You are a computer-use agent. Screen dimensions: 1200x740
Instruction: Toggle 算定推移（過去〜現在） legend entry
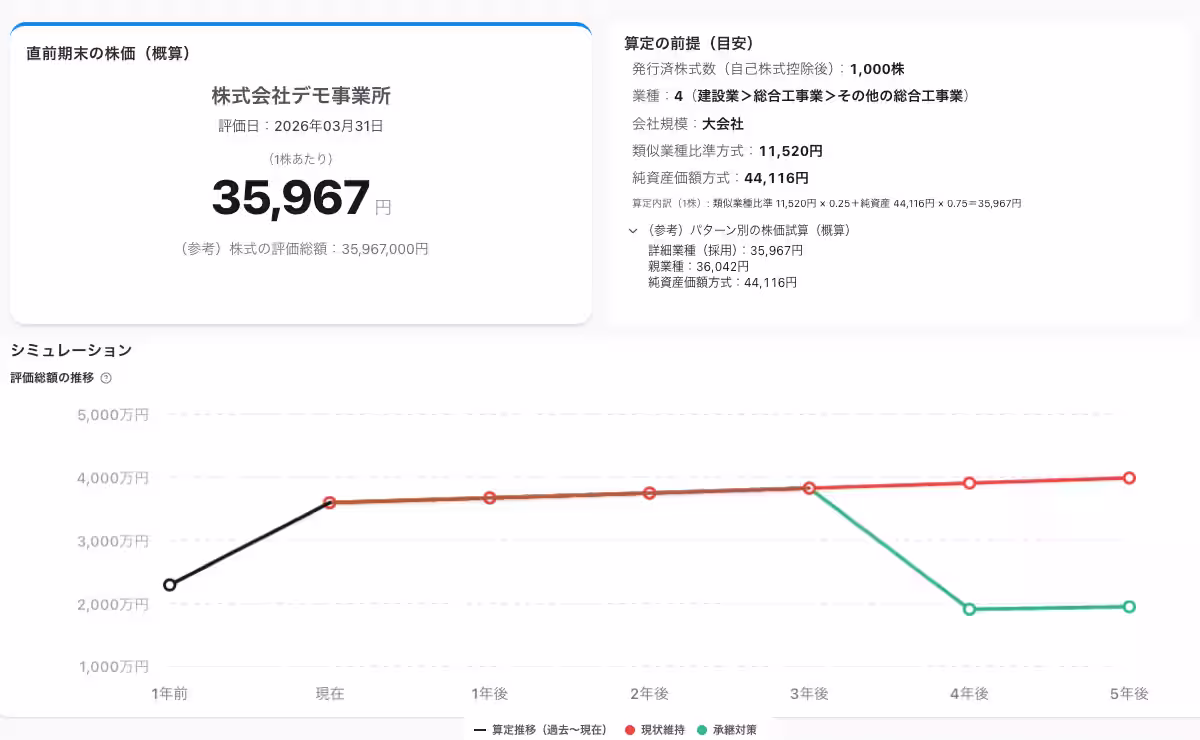click(x=540, y=730)
